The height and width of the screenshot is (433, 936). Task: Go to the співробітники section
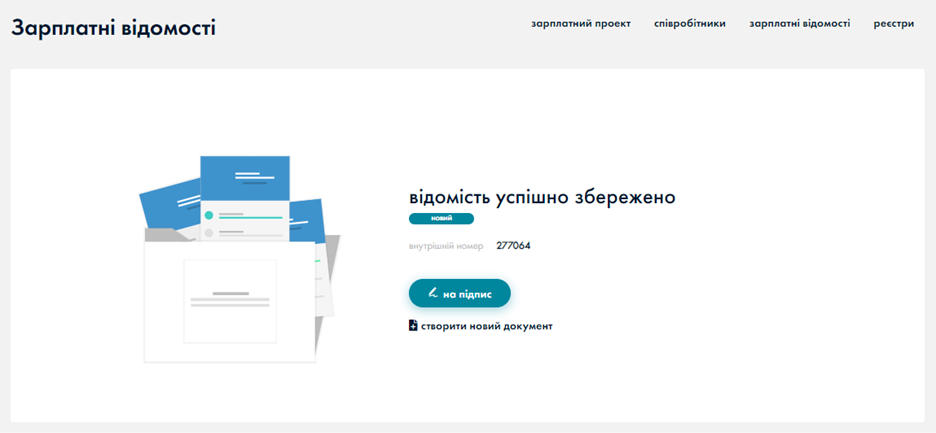689,24
